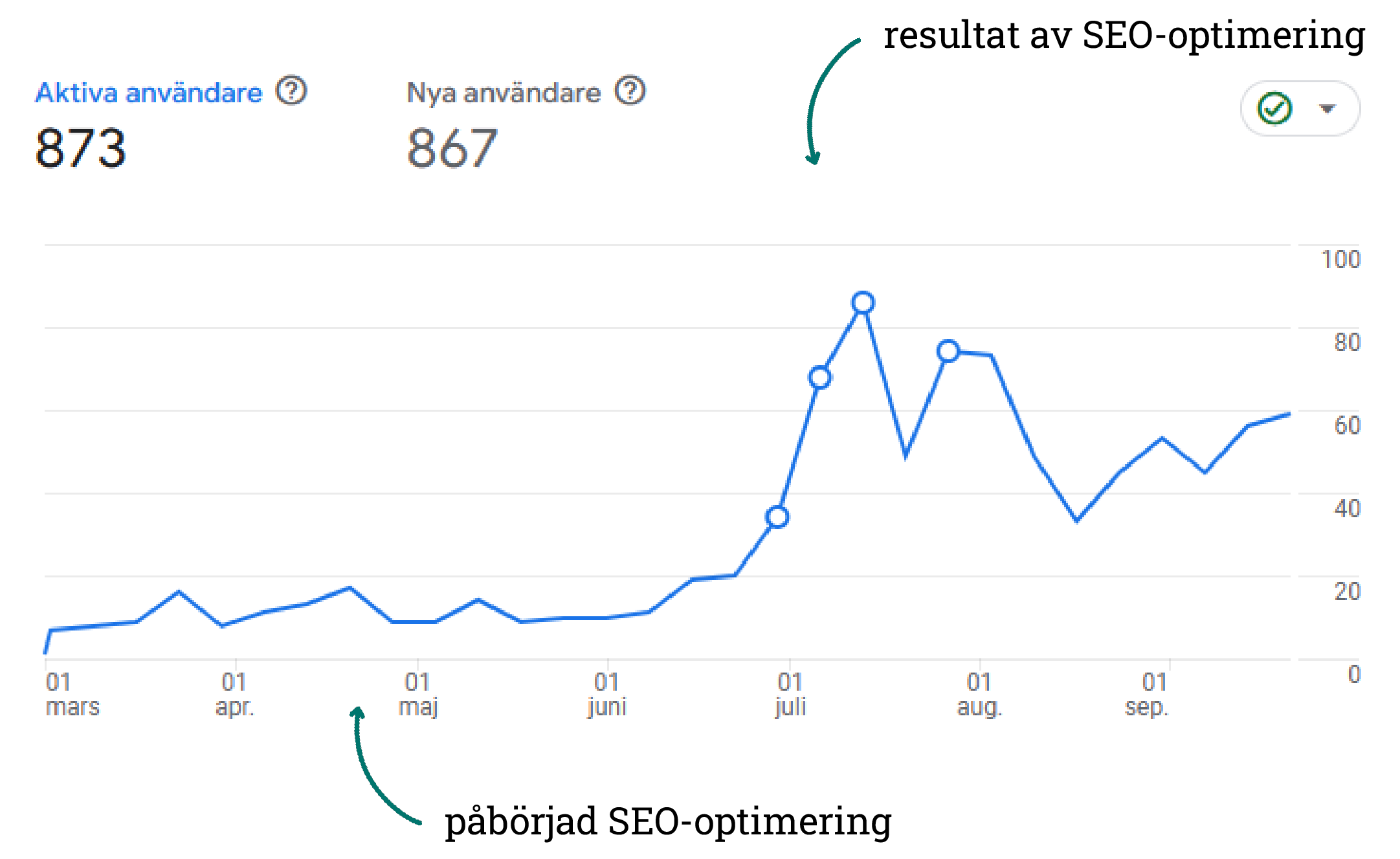Click the 01 maj axis label
Image resolution: width=1400 pixels, height=859 pixels.
point(418,694)
